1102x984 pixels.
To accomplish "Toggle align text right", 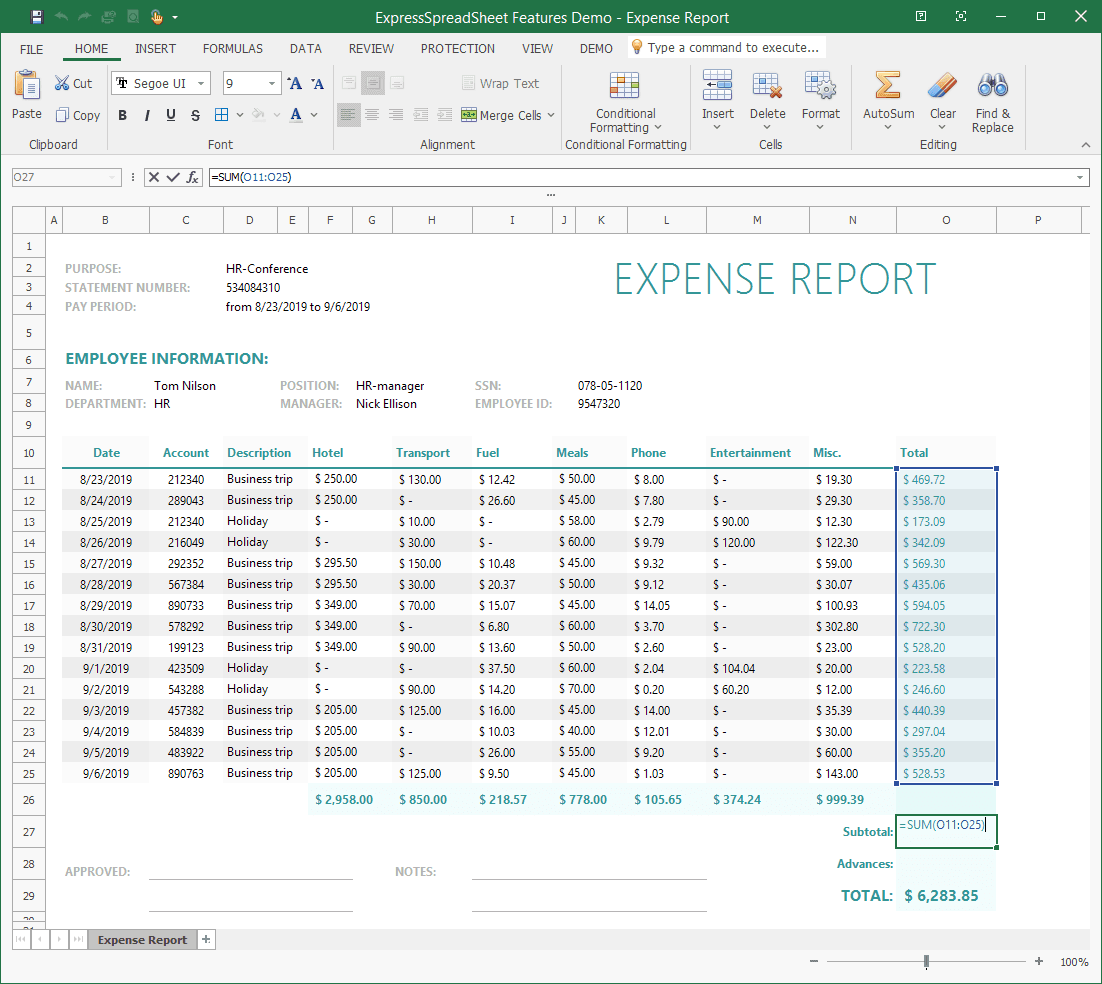I will [396, 115].
